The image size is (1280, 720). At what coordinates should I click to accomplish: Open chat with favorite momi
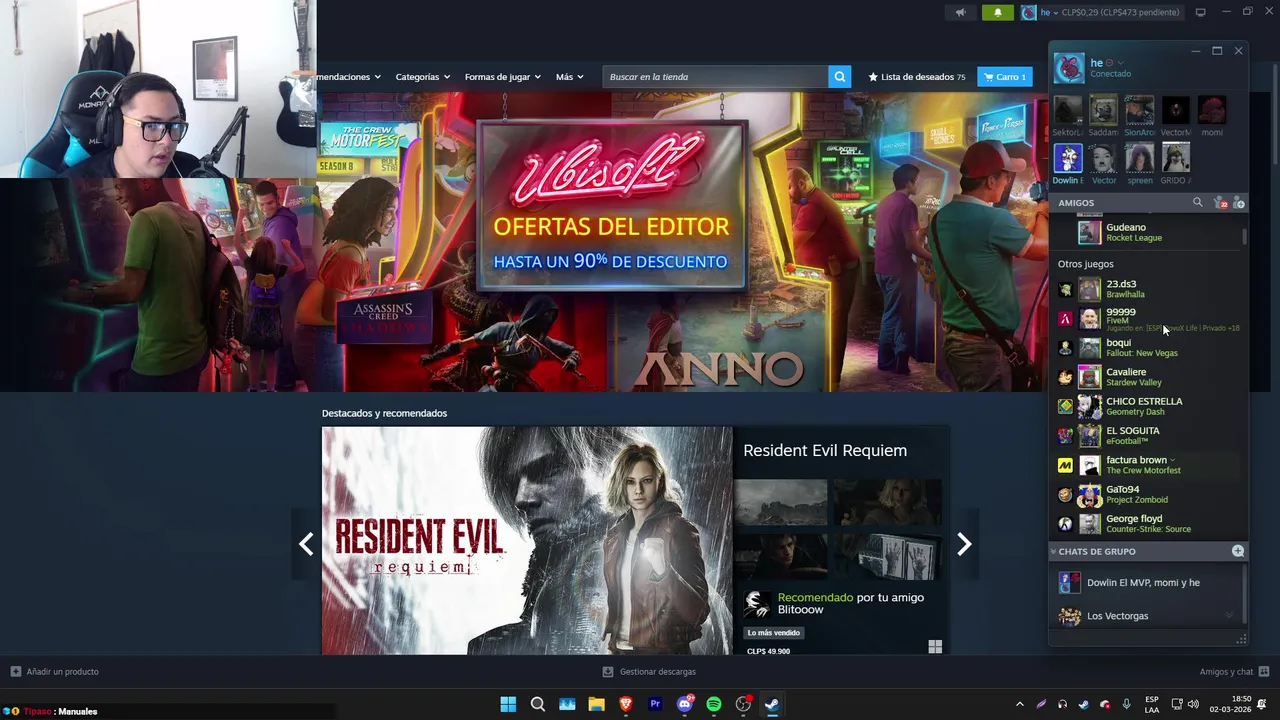click(x=1212, y=116)
